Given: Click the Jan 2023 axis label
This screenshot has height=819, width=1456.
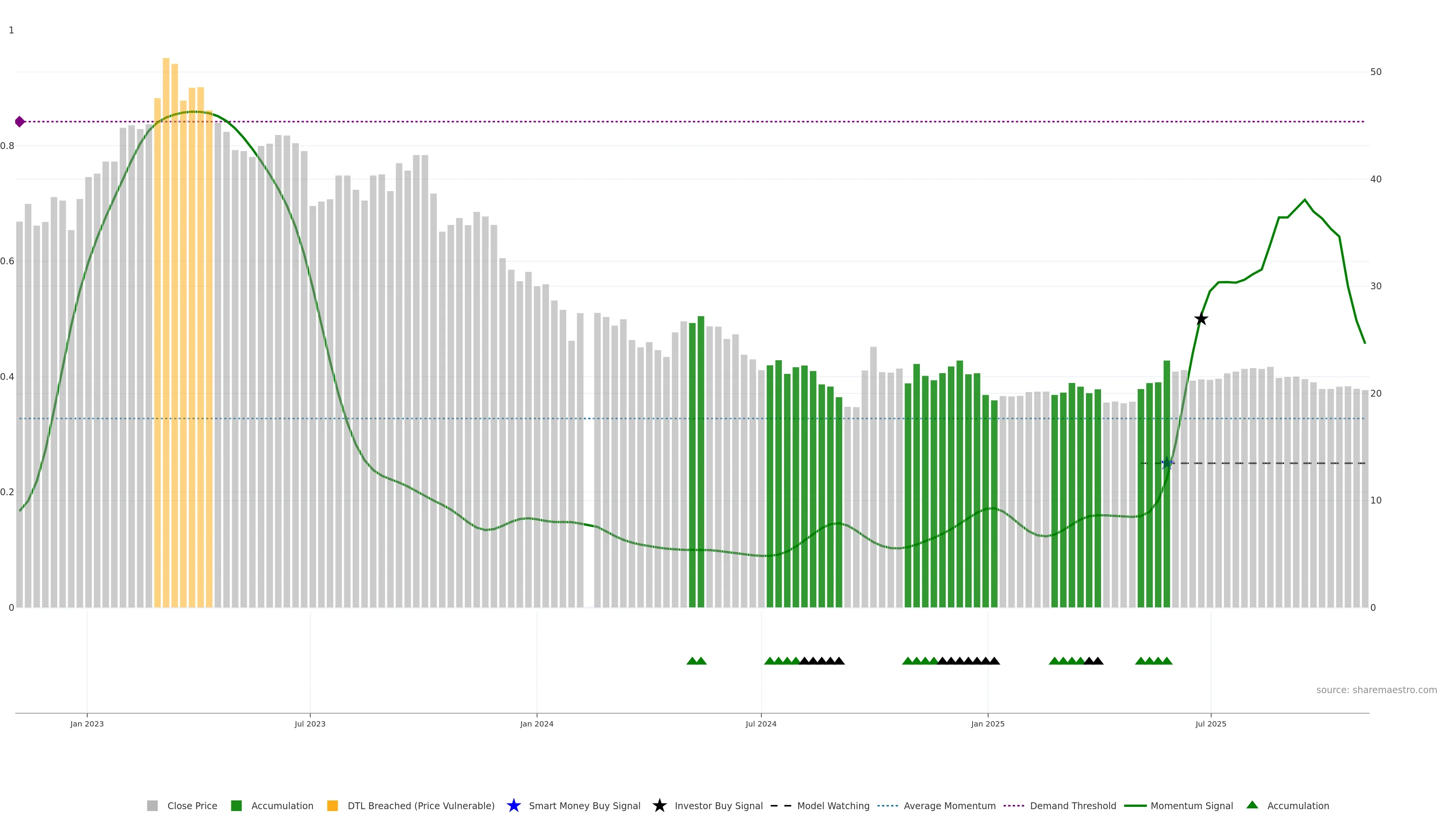Looking at the screenshot, I should pos(87,724).
